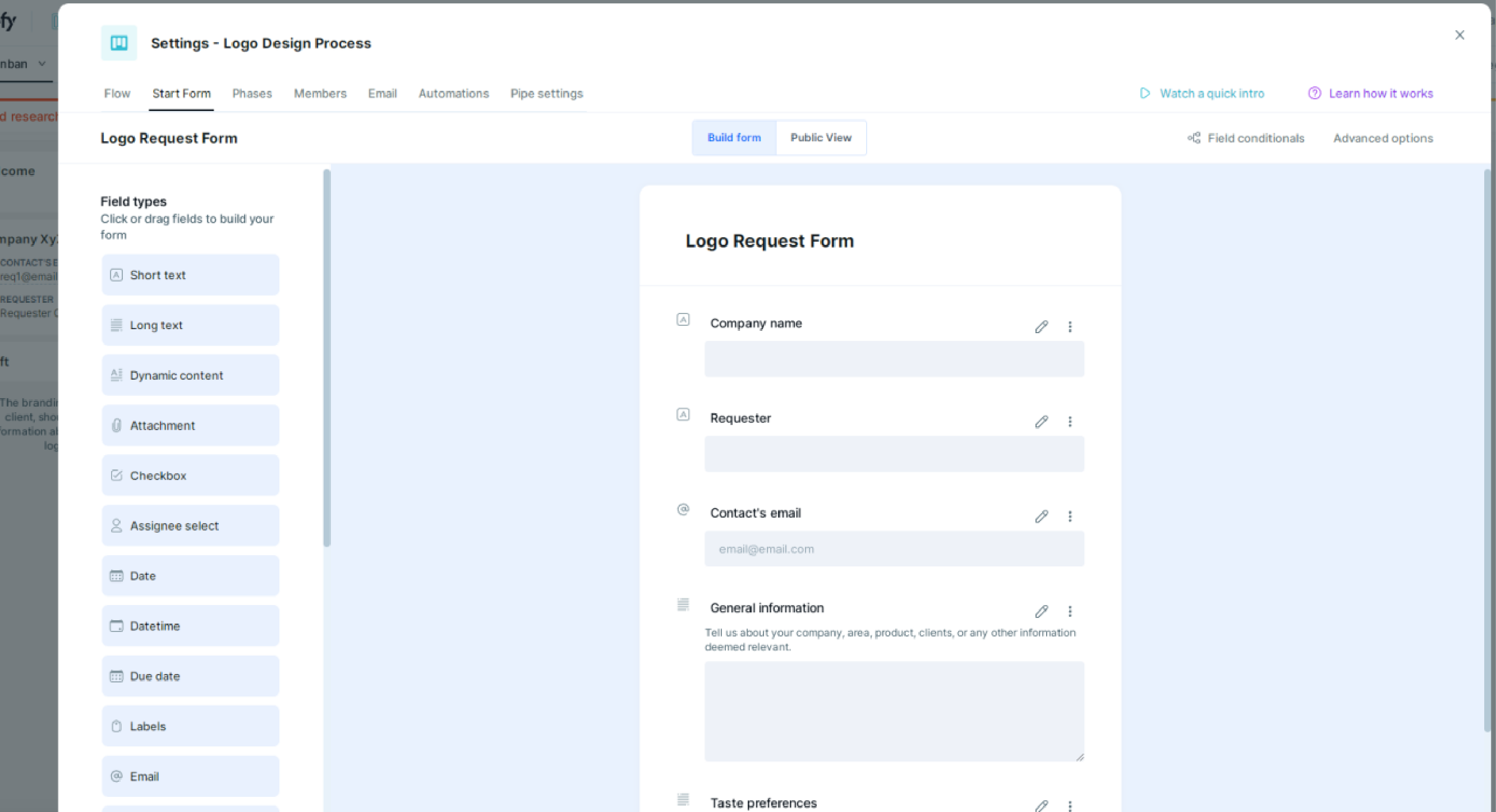Add an Assignee select field
Image resolution: width=1496 pixels, height=812 pixels.
(191, 526)
